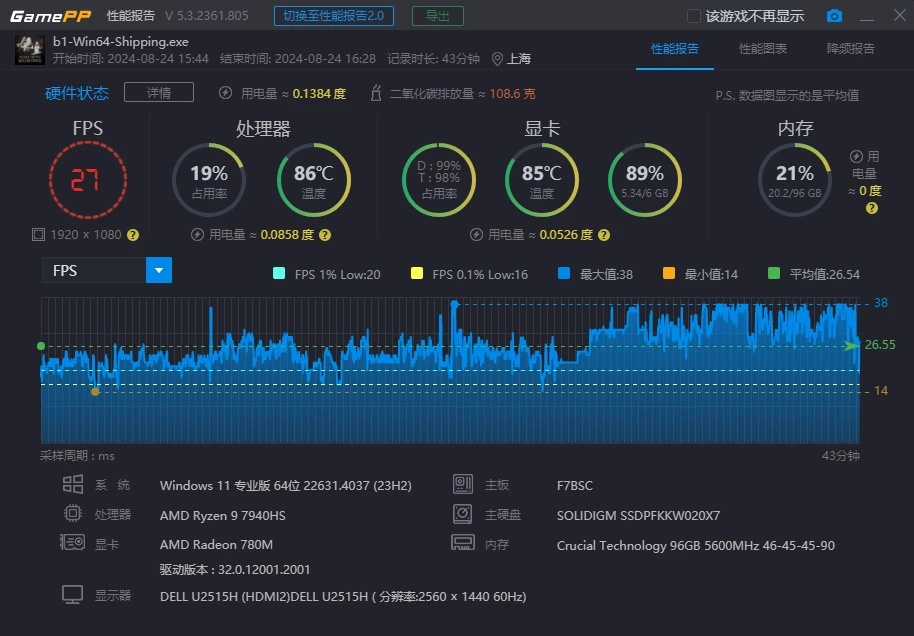Click the GPU D:99% T:98% usage gauge
914x636 pixels.
tap(439, 180)
